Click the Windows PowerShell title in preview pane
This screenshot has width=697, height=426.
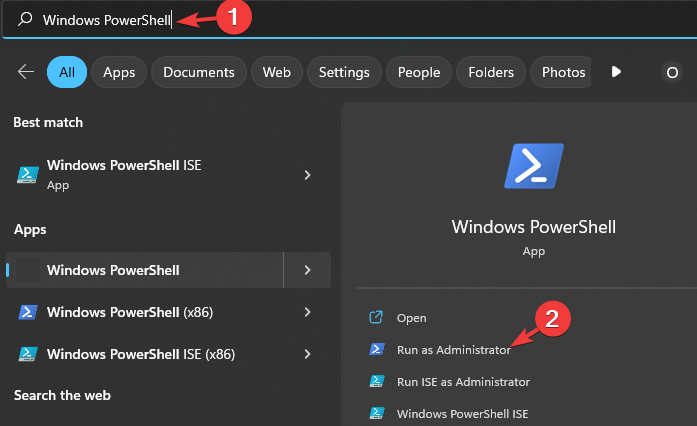(533, 227)
